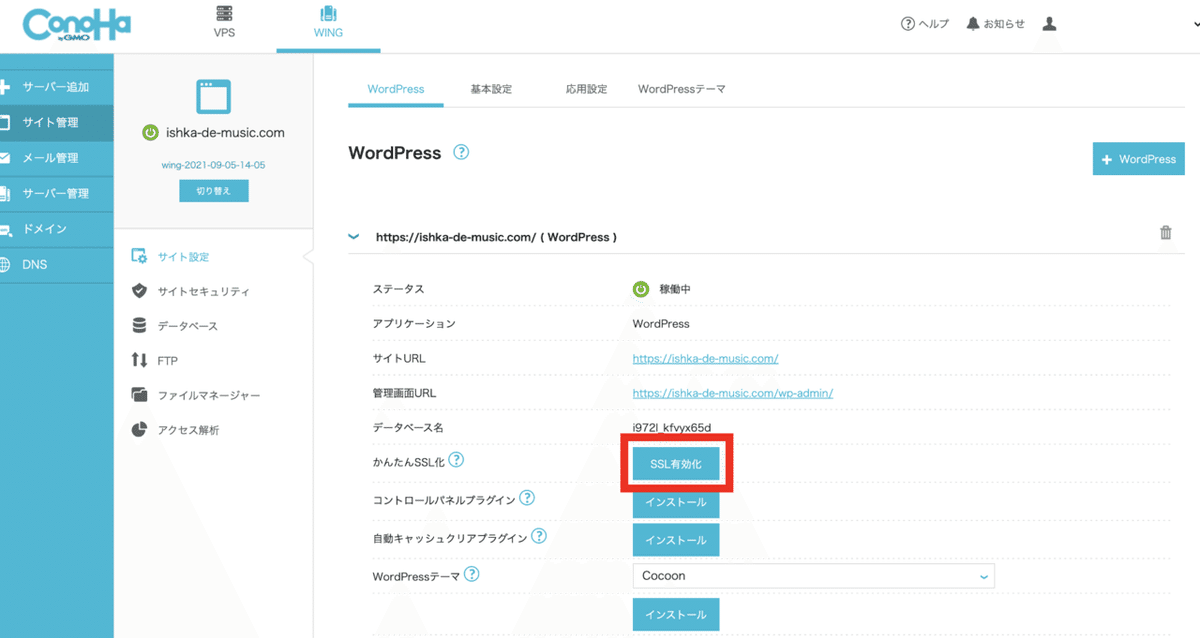Image resolution: width=1200 pixels, height=638 pixels.
Task: Open メール管理 in the sidebar
Action: [57, 158]
